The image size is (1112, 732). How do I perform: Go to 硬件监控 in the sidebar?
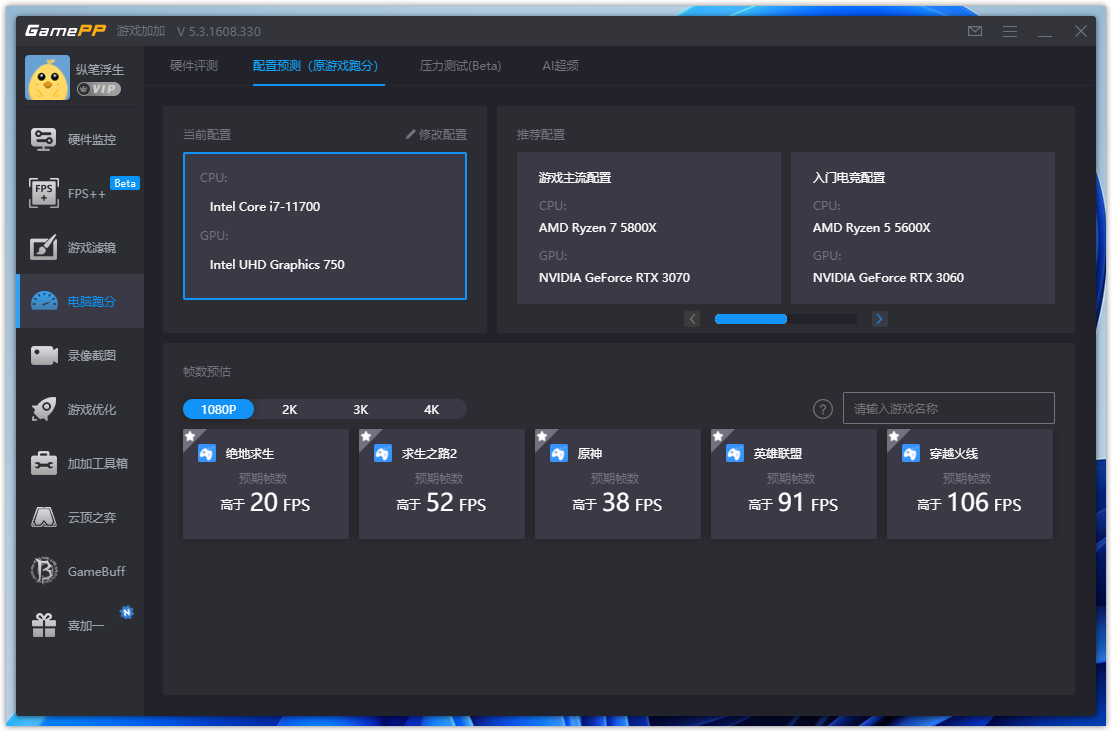[x=80, y=139]
